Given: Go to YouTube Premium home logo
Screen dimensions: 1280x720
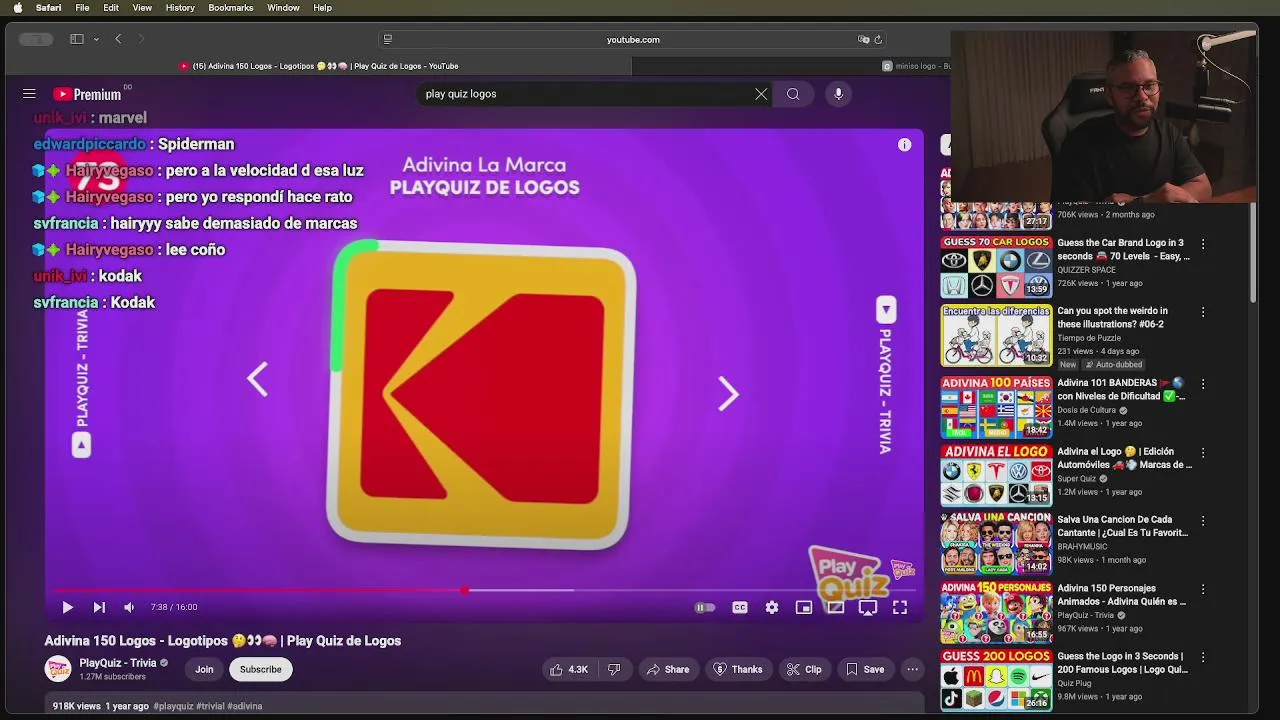Looking at the screenshot, I should tap(87, 94).
